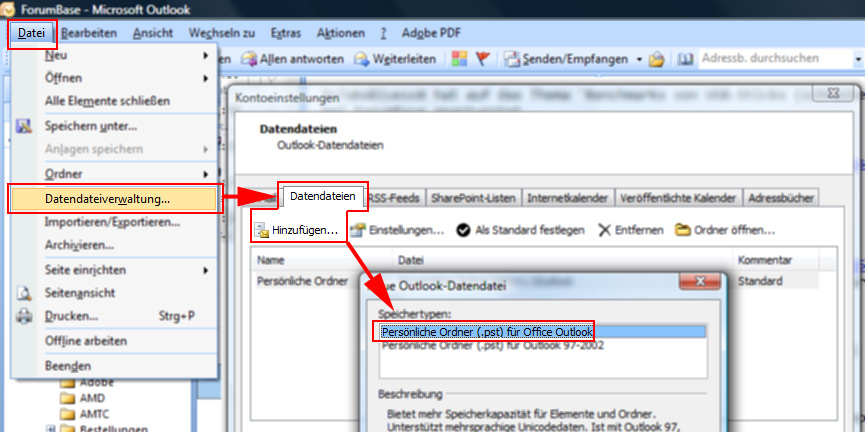Click the Weiterleiten forward icon

click(362, 59)
